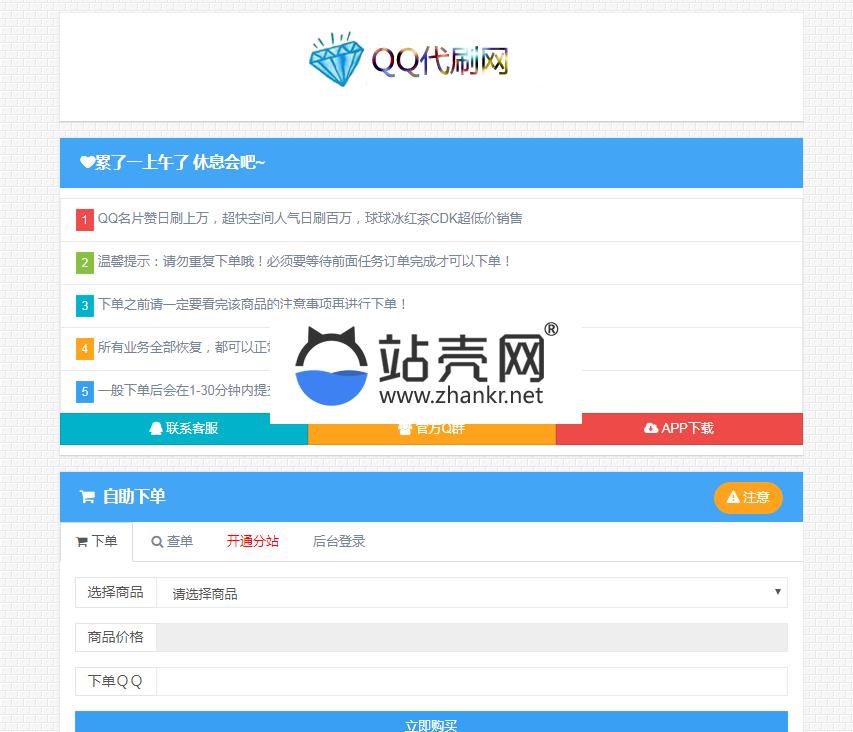Viewport: 853px width, 732px height.
Task: Click the red number 1 badge
Action: (85, 219)
